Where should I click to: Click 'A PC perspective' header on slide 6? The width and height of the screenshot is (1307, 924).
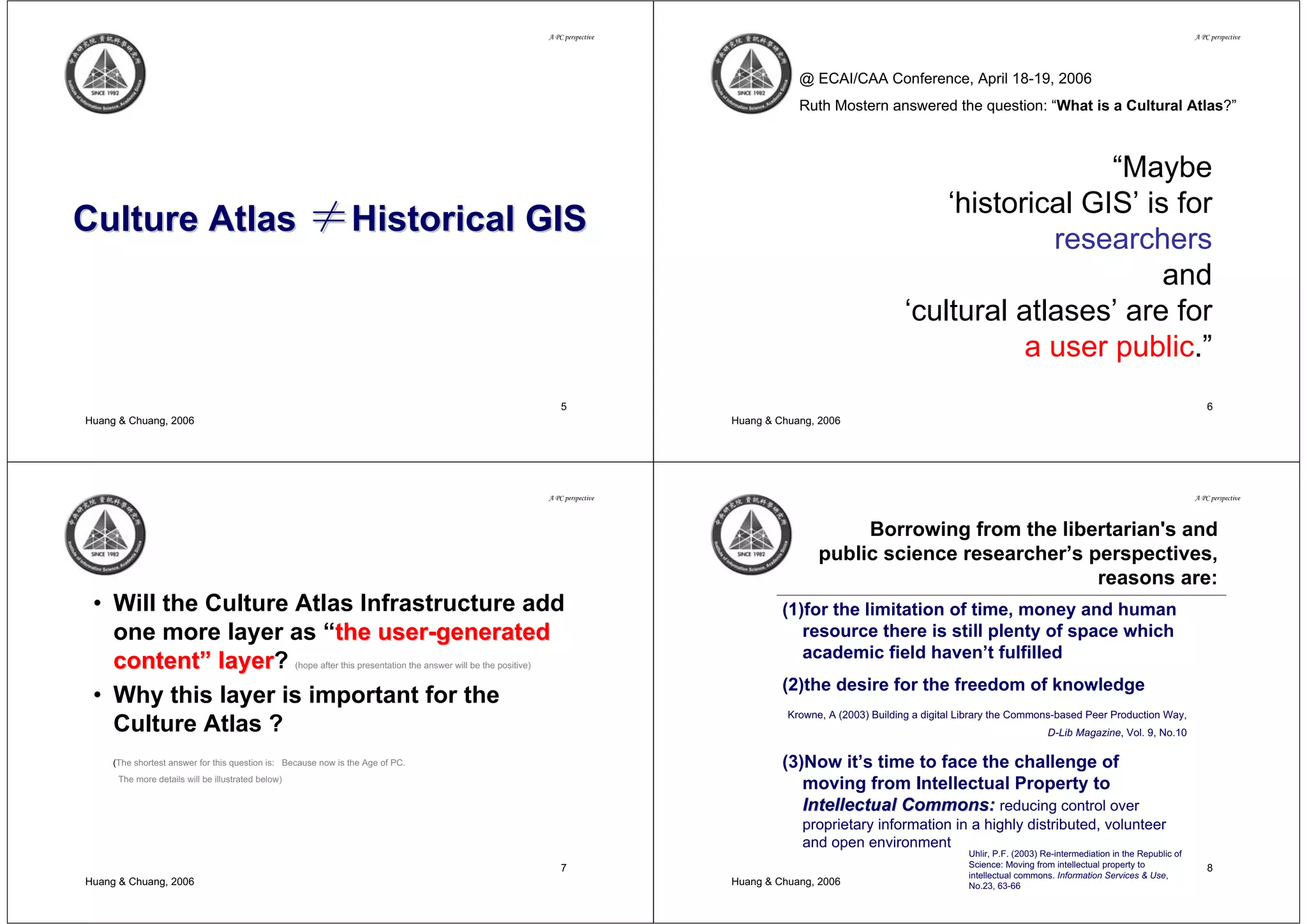1217,38
